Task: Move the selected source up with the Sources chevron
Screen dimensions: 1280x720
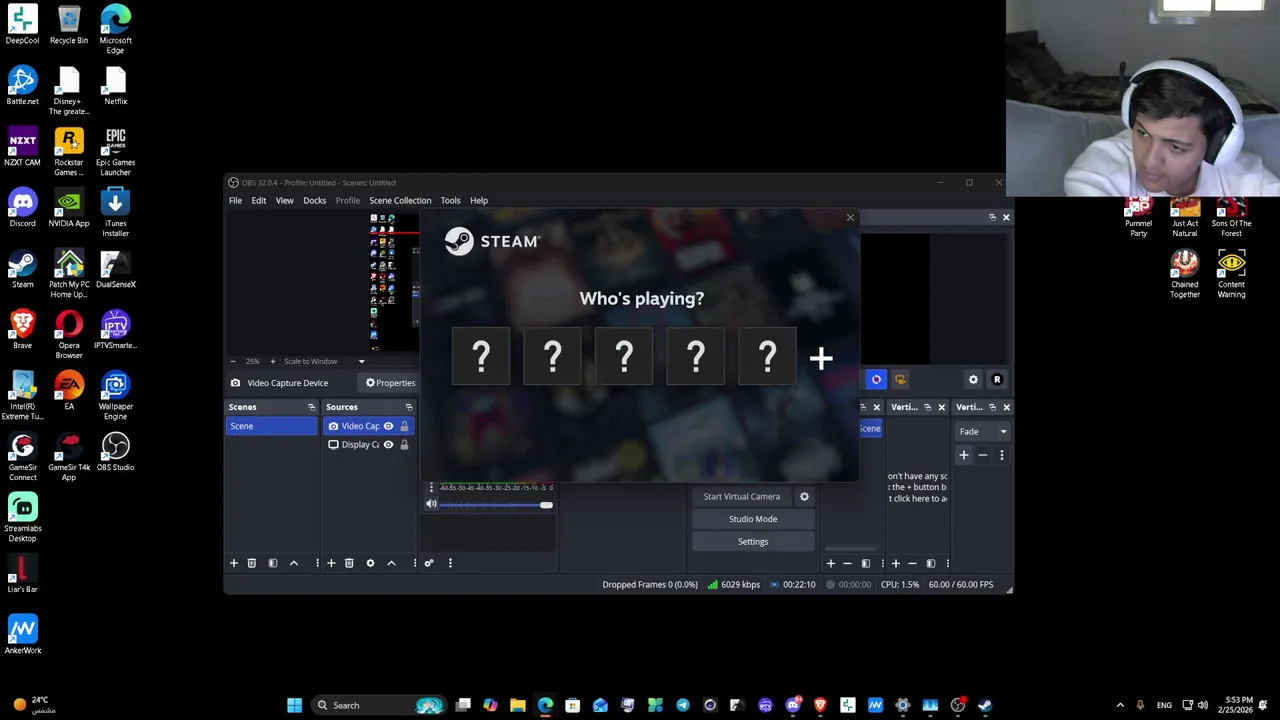Action: coord(391,563)
